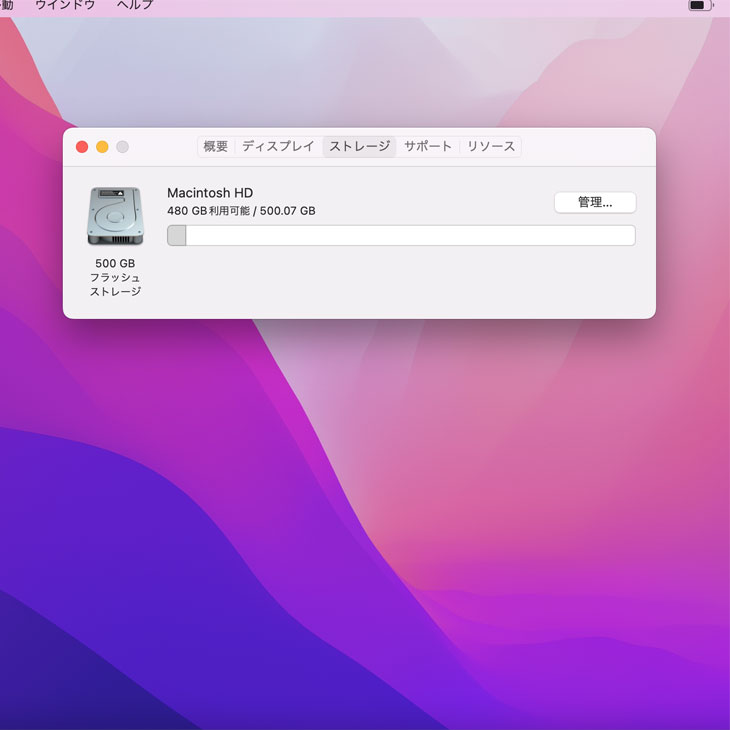Open the サポート tab
Viewport: 730px width, 730px height.
[x=428, y=147]
